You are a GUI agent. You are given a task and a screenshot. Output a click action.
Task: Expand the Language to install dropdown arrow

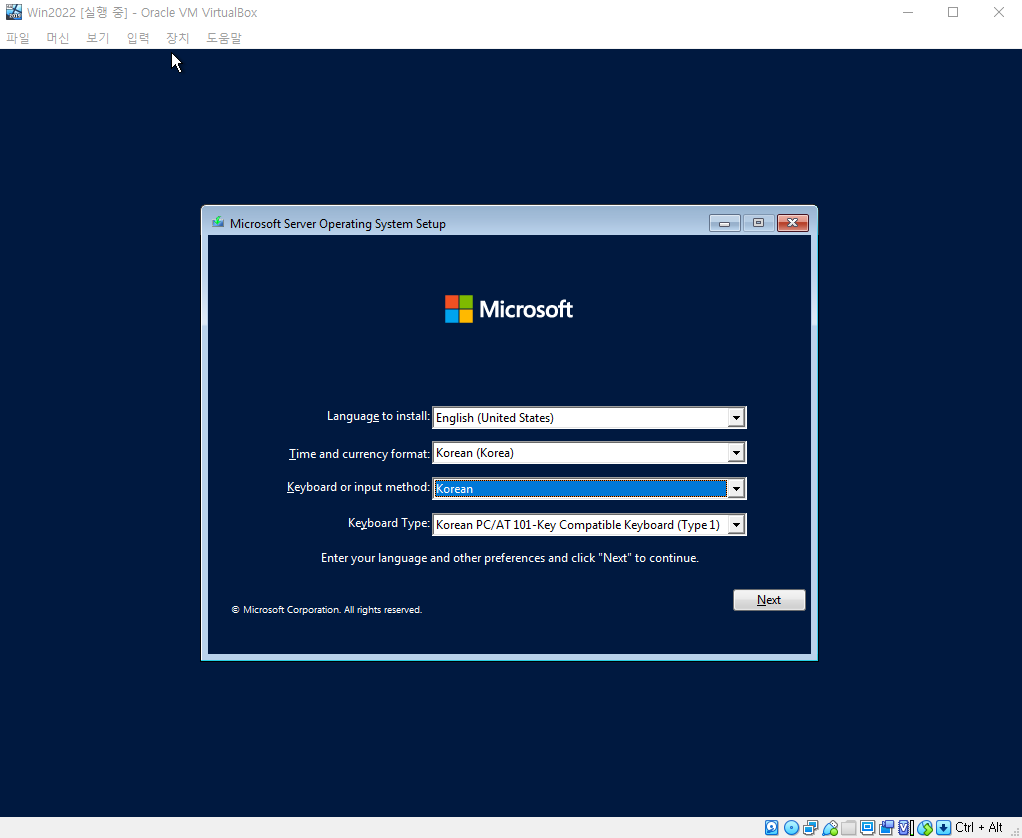click(736, 418)
